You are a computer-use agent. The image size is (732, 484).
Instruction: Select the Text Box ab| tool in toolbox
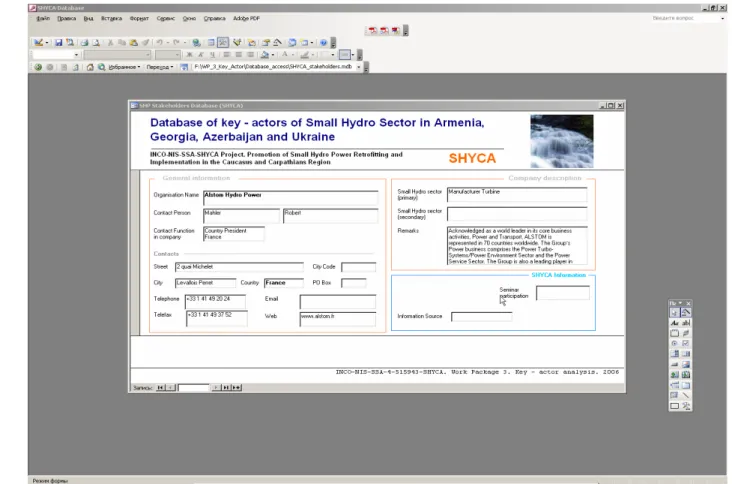[686, 323]
